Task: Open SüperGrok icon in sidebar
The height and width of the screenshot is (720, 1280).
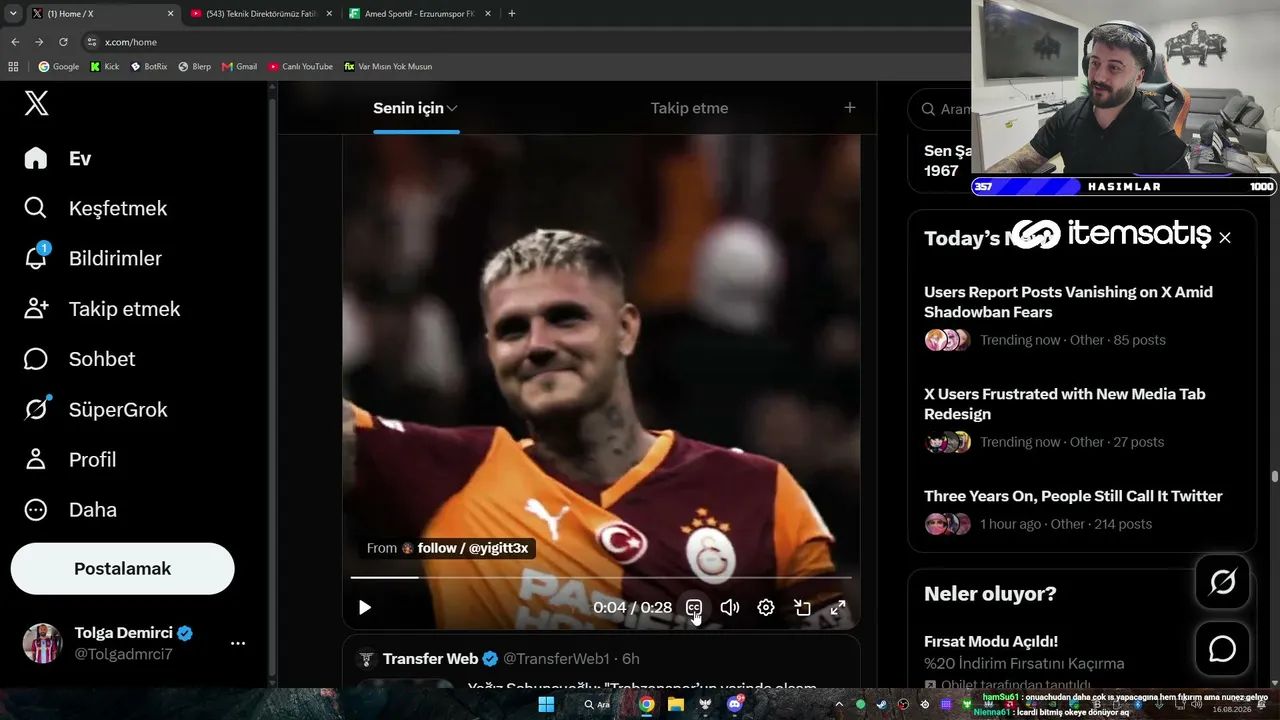Action: tap(36, 409)
